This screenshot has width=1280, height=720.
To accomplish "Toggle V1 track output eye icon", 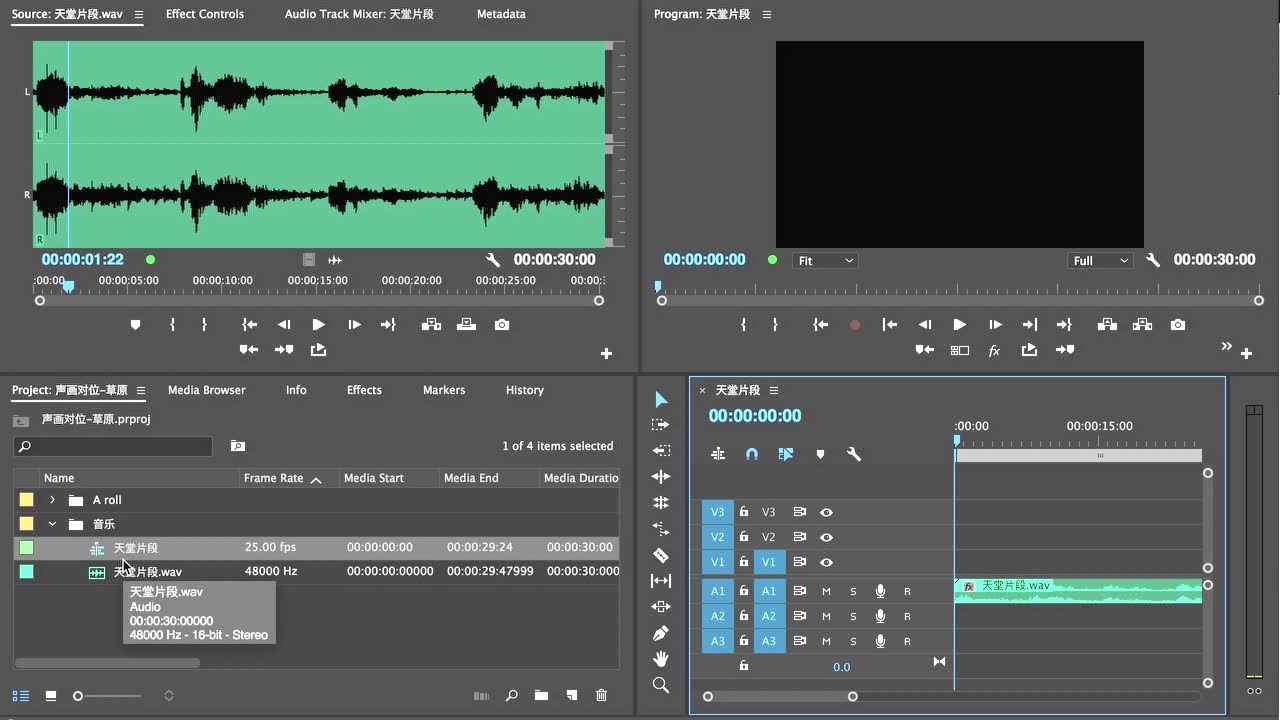I will pyautogui.click(x=827, y=562).
